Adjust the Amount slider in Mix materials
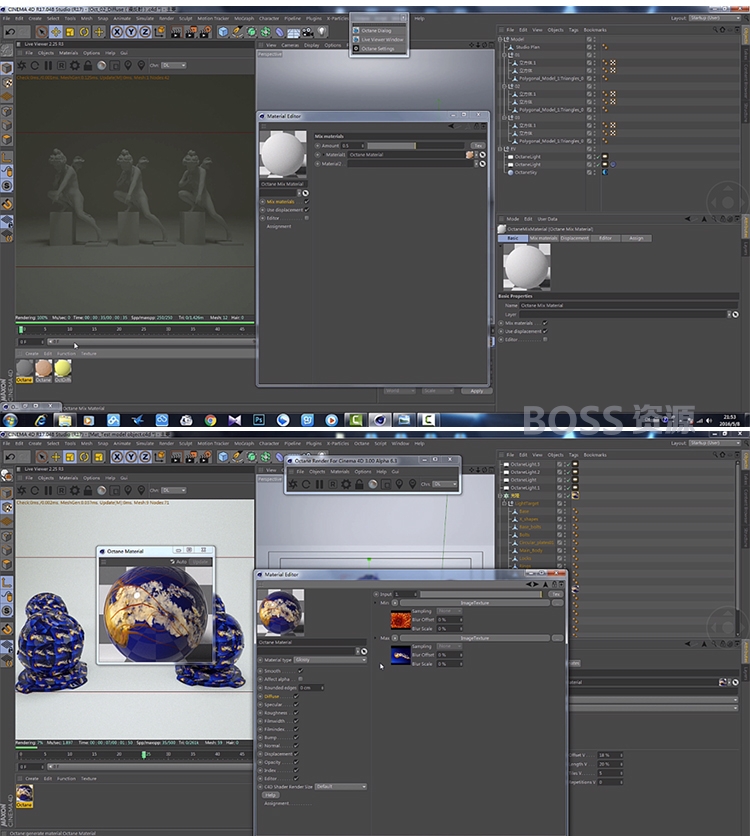 (415, 145)
